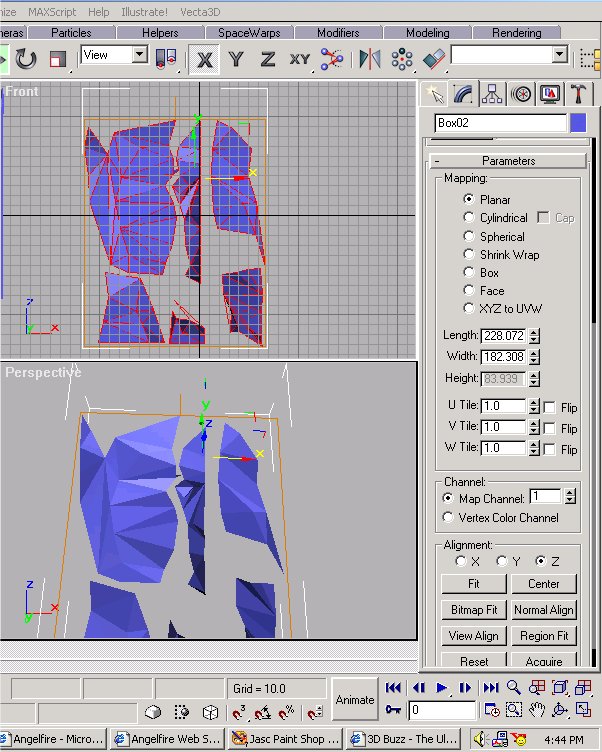The image size is (602, 752).
Task: Collapse the Parameters rollout
Action: coord(508,161)
